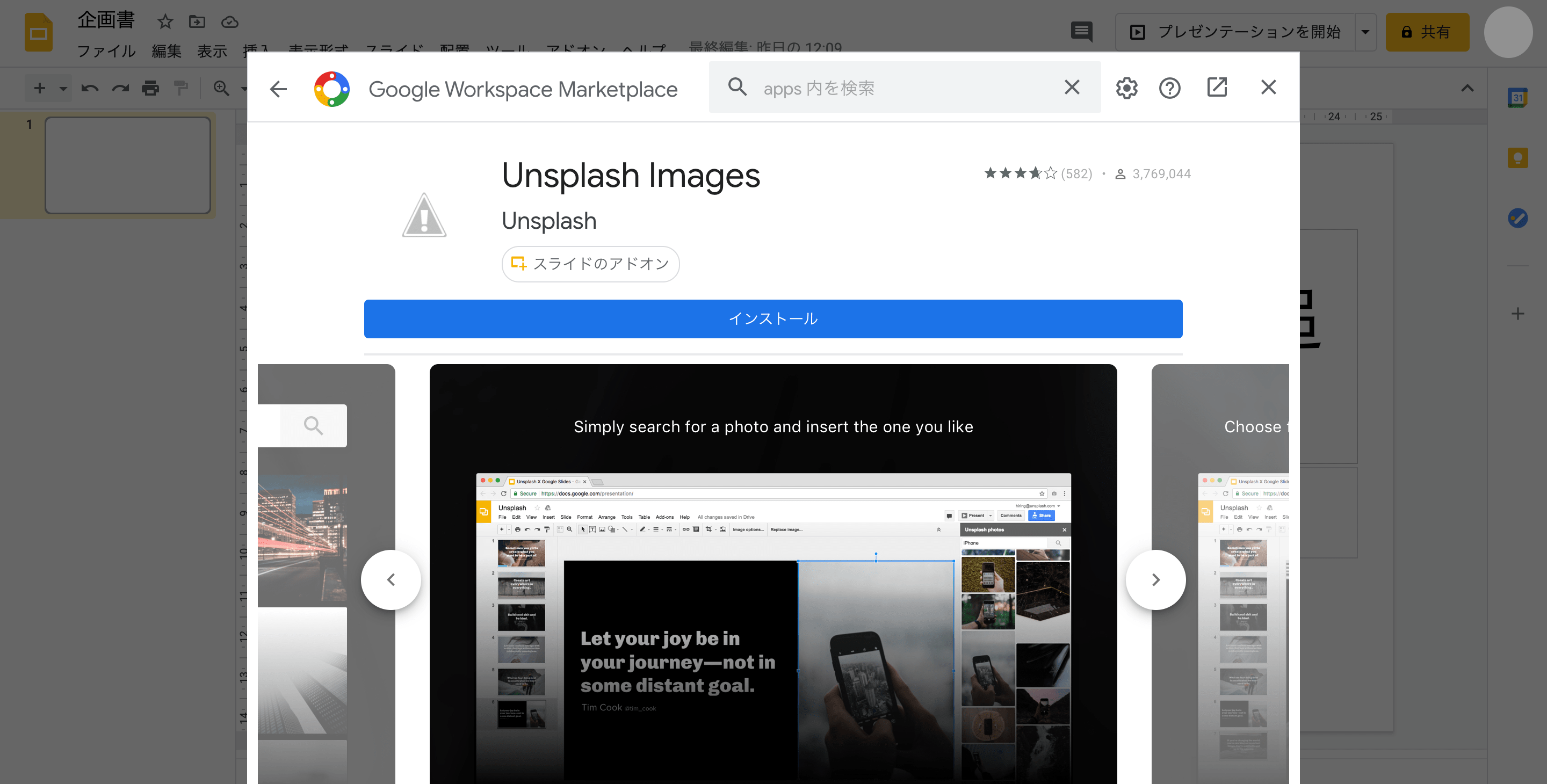
Task: Get more add-ons with plus icon
Action: coord(1517,314)
